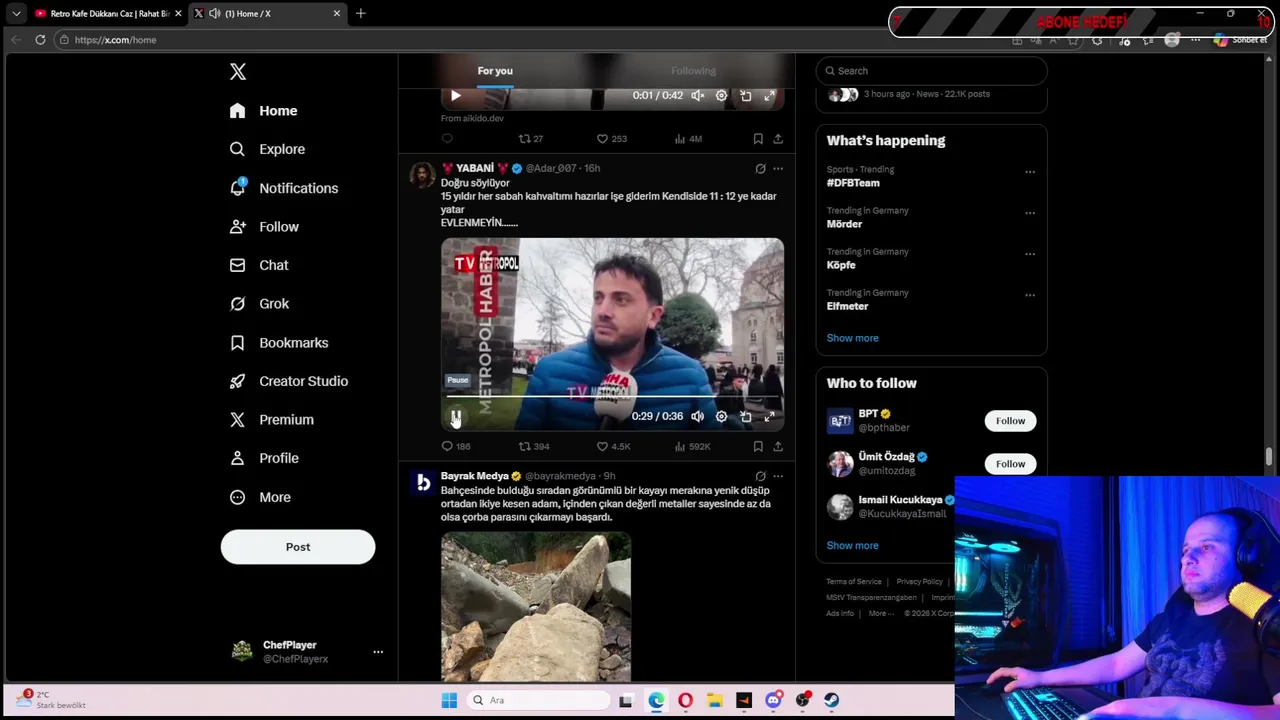This screenshot has width=1280, height=720.
Task: Seek on the YABANİ video progress bar
Action: coord(612,398)
